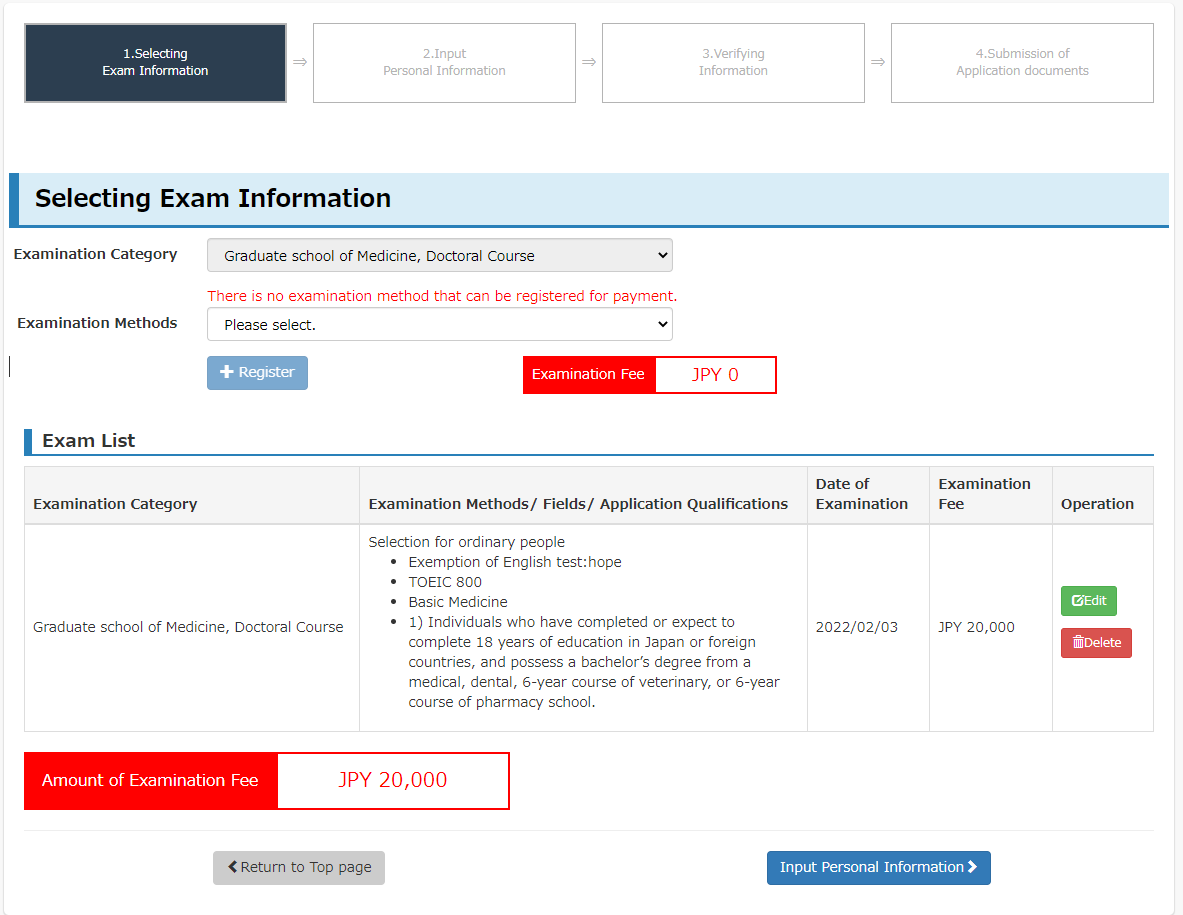The width and height of the screenshot is (1183, 915).
Task: Delete the registered exam entry
Action: click(1096, 643)
